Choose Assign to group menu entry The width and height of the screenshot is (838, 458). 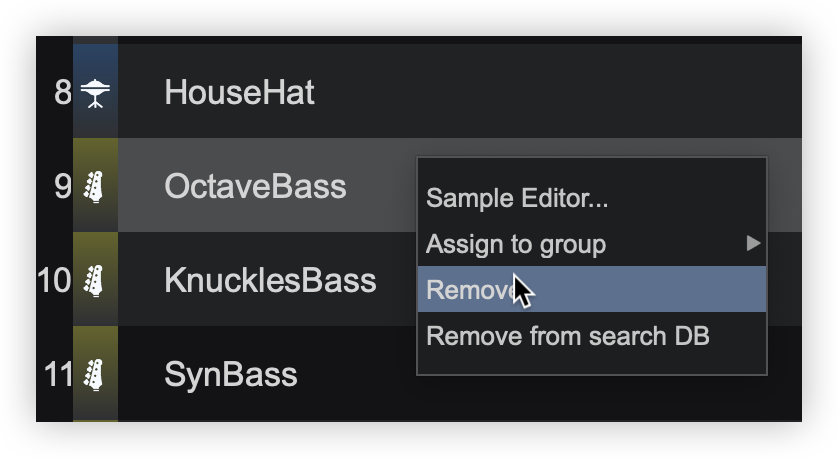coord(516,244)
